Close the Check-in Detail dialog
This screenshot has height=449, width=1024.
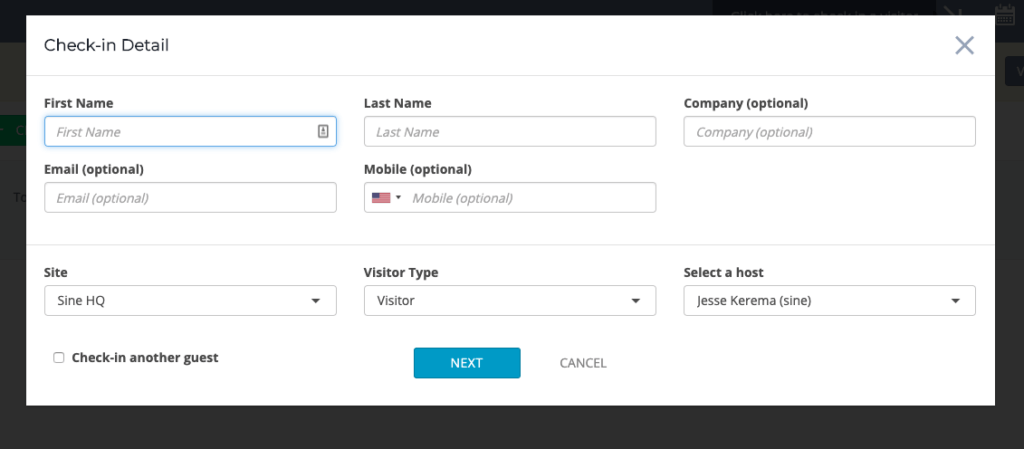tap(964, 45)
